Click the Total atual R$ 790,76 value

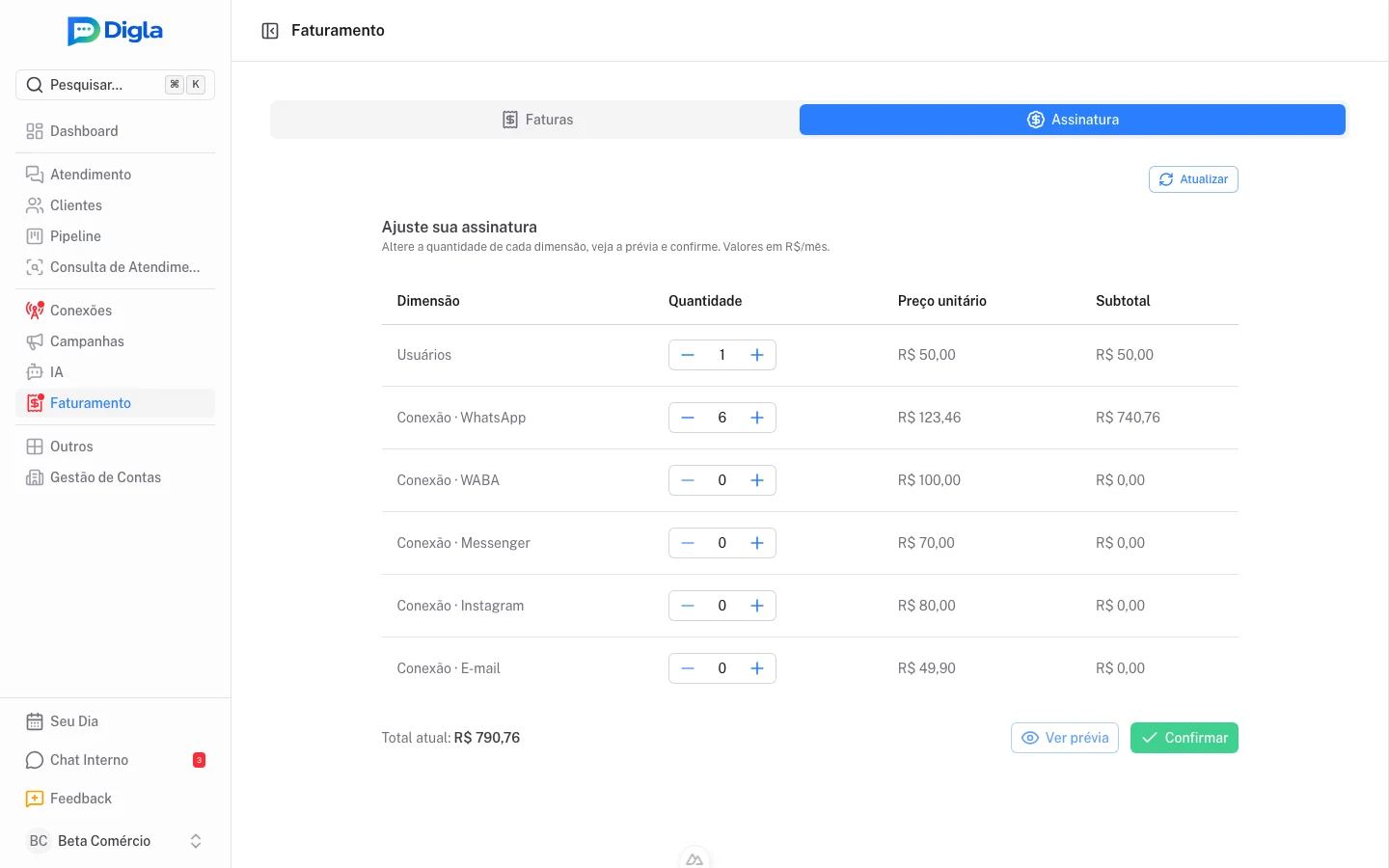coord(487,738)
